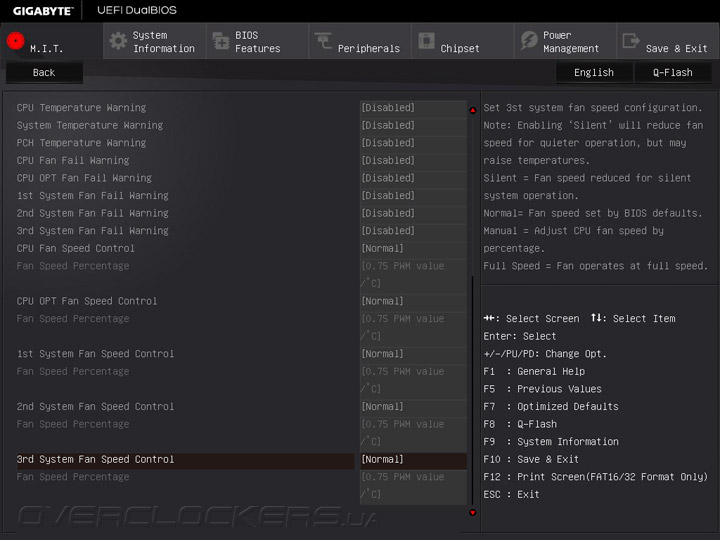Click the System Information gear icon
This screenshot has height=540, width=720.
pyautogui.click(x=118, y=41)
